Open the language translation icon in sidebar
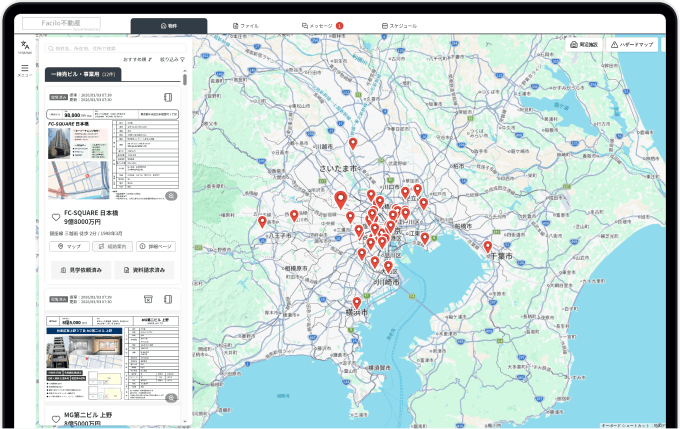This screenshot has width=680, height=429. point(25,46)
